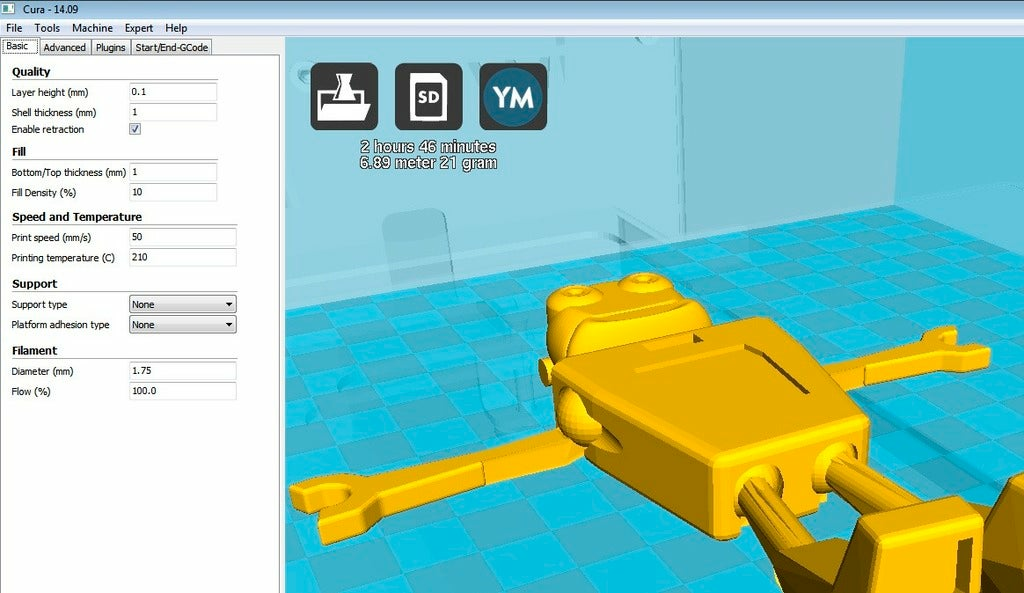The width and height of the screenshot is (1024, 593).
Task: Open the Load model file icon
Action: click(343, 96)
